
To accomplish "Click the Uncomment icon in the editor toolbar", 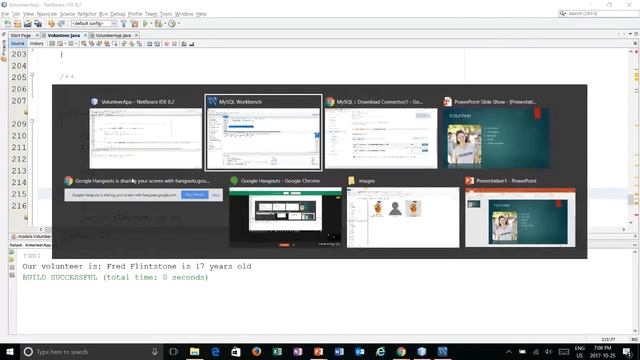I will click(191, 44).
